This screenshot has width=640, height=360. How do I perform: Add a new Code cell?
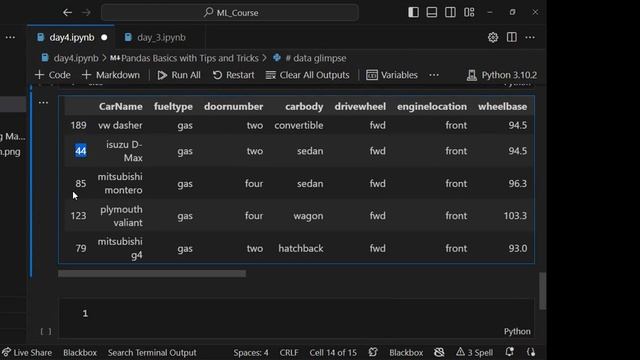pos(53,75)
